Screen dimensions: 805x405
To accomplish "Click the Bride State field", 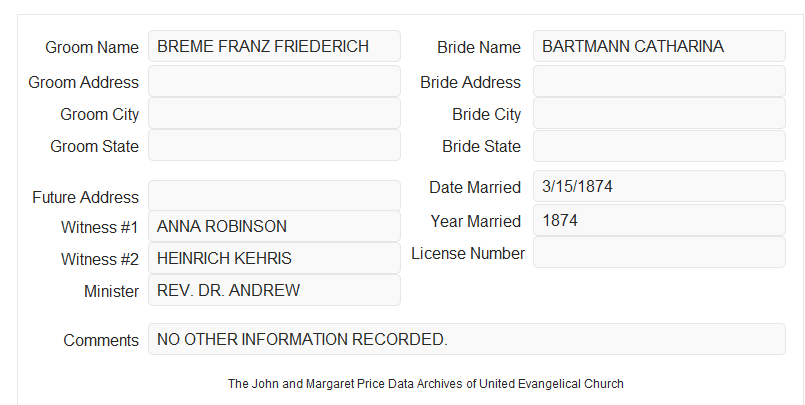I will (x=659, y=146).
